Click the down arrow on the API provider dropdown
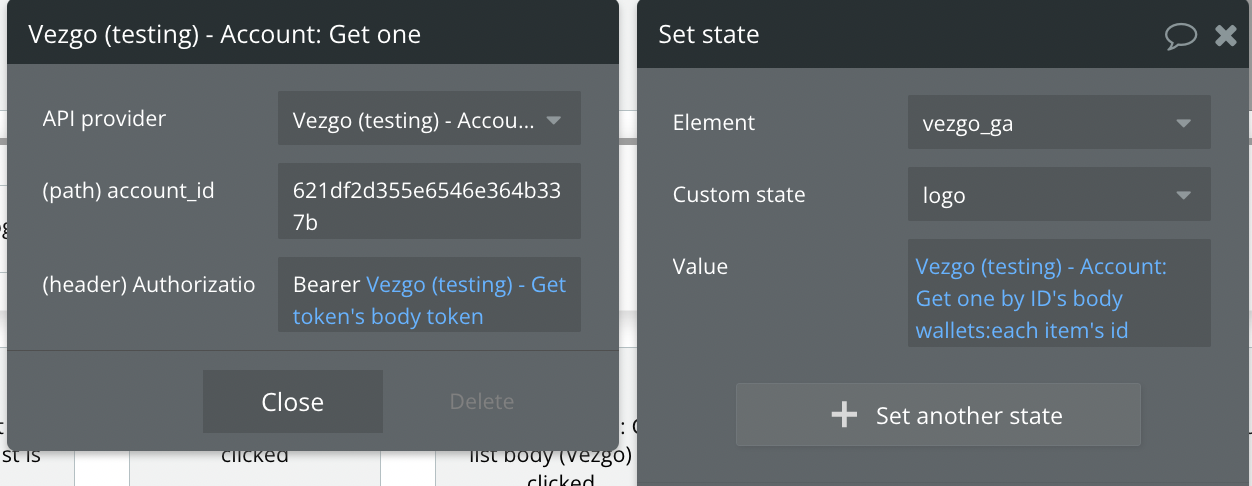Screen dimensions: 1252x486 (554, 121)
